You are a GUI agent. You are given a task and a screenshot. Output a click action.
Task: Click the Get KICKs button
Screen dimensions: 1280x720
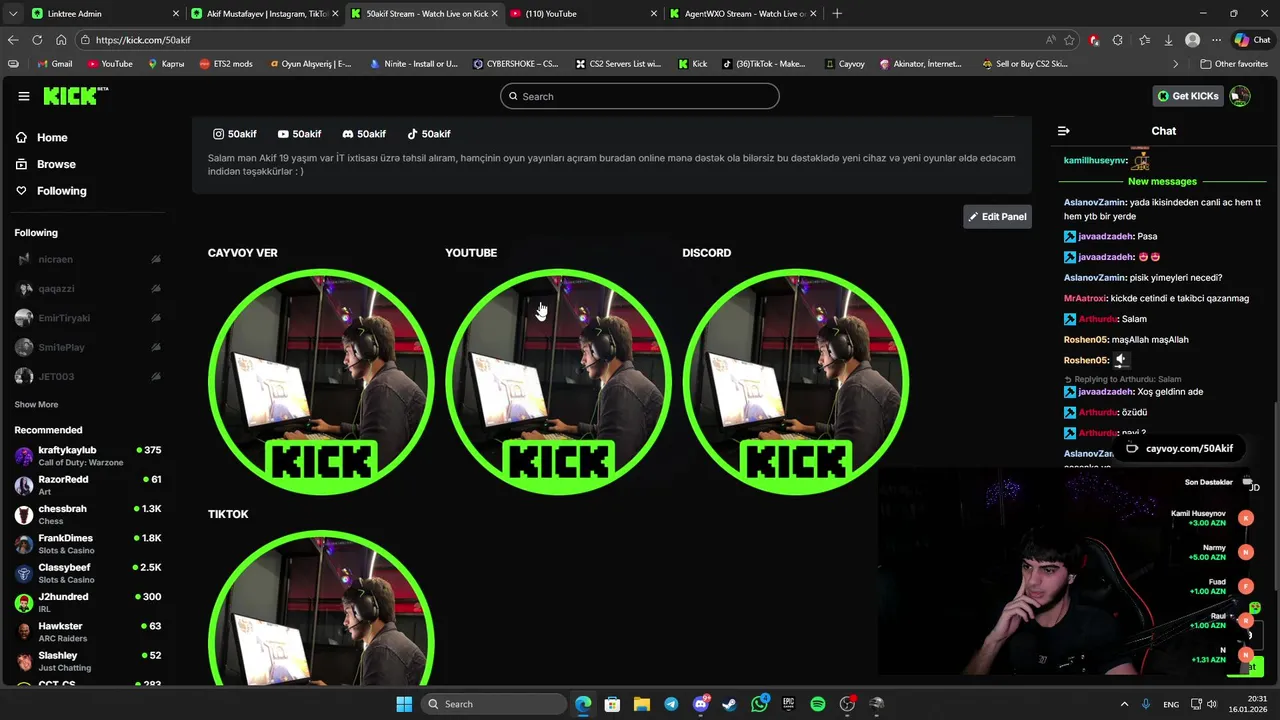(1188, 96)
